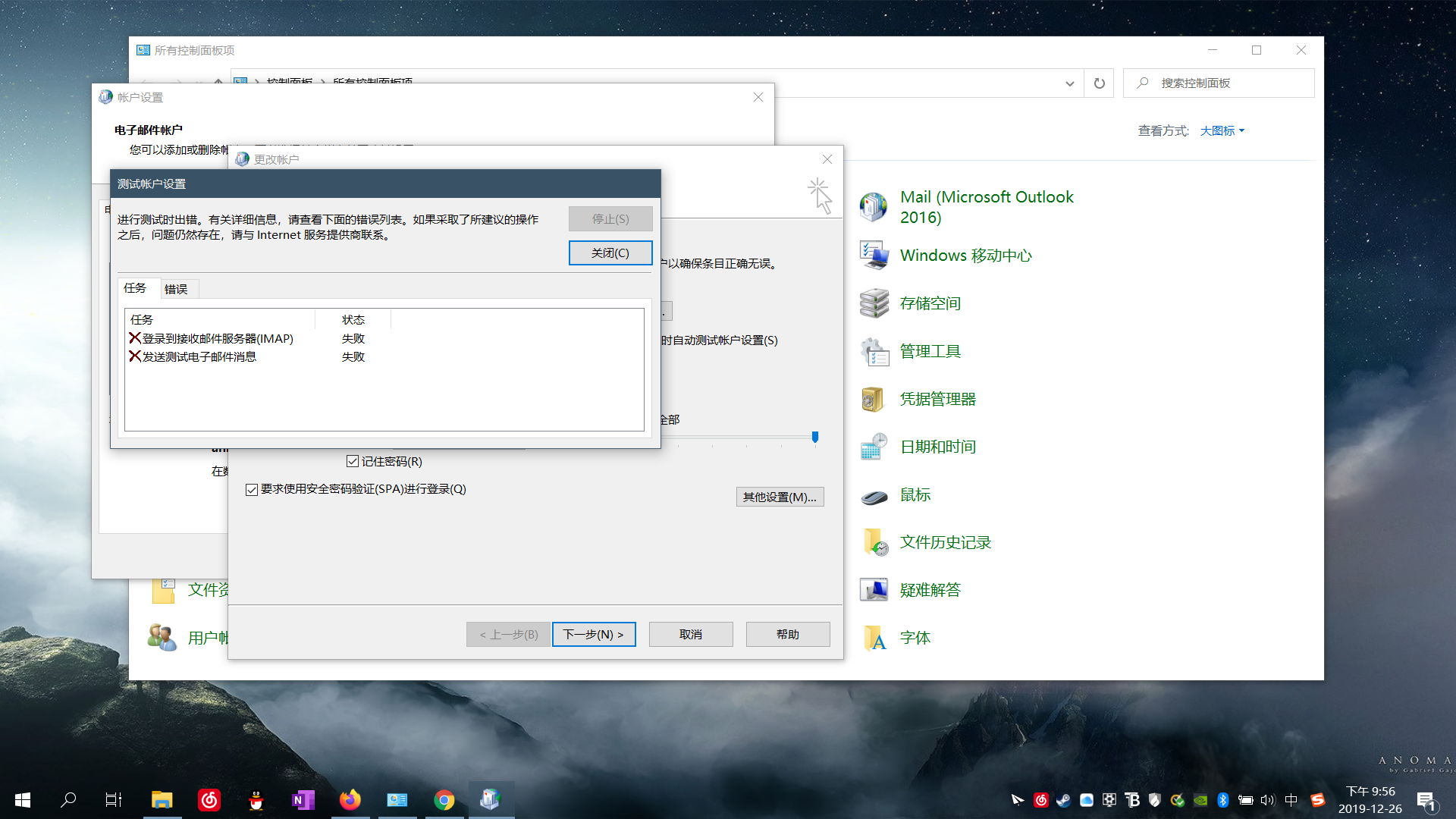
Task: Launch 网易云音乐 from the taskbar
Action: click(x=209, y=800)
